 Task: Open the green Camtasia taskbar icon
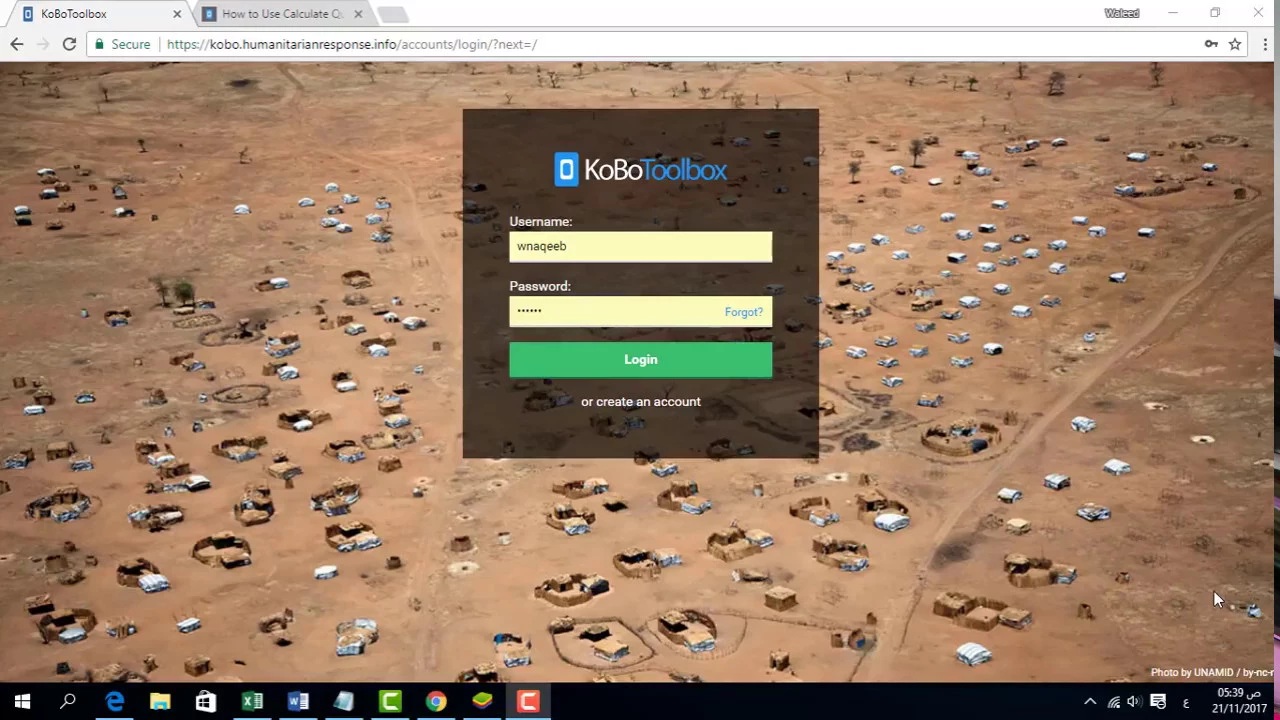[390, 702]
